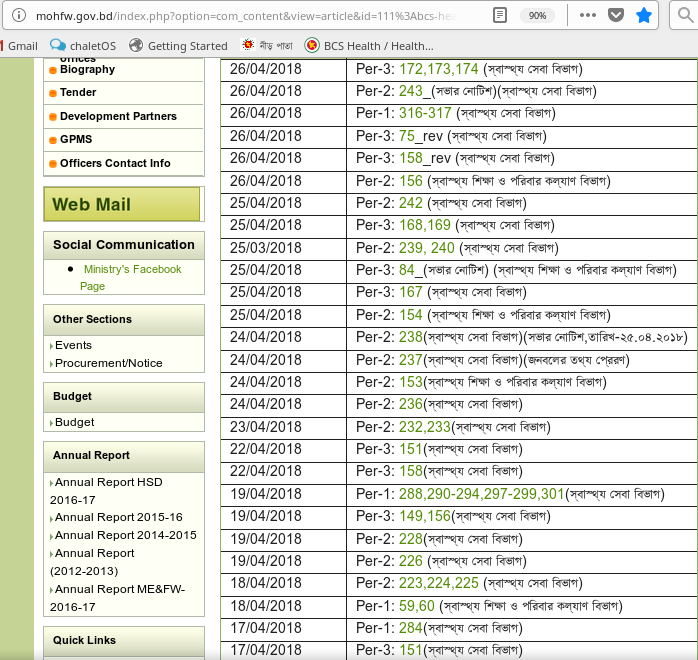Image resolution: width=698 pixels, height=660 pixels.
Task: Click the Save to Pocket icon
Action: tap(617, 16)
